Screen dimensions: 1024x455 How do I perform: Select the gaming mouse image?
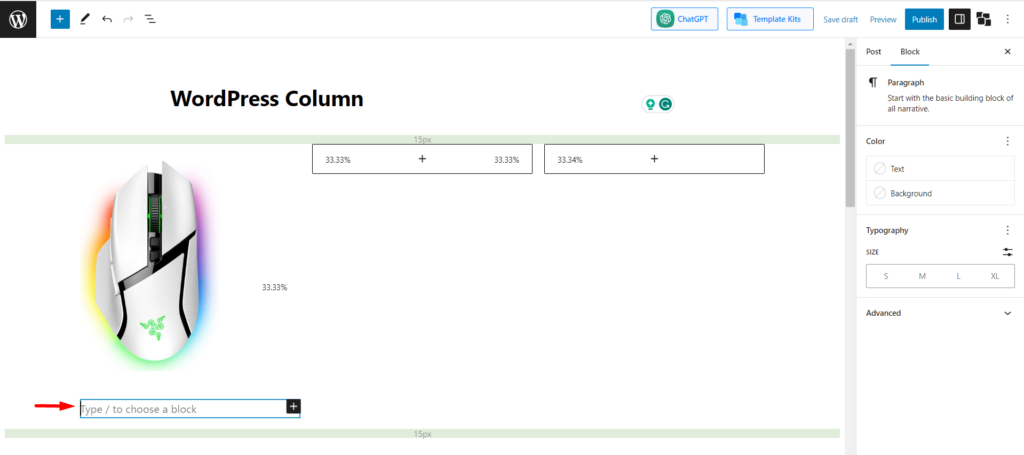pyautogui.click(x=152, y=265)
